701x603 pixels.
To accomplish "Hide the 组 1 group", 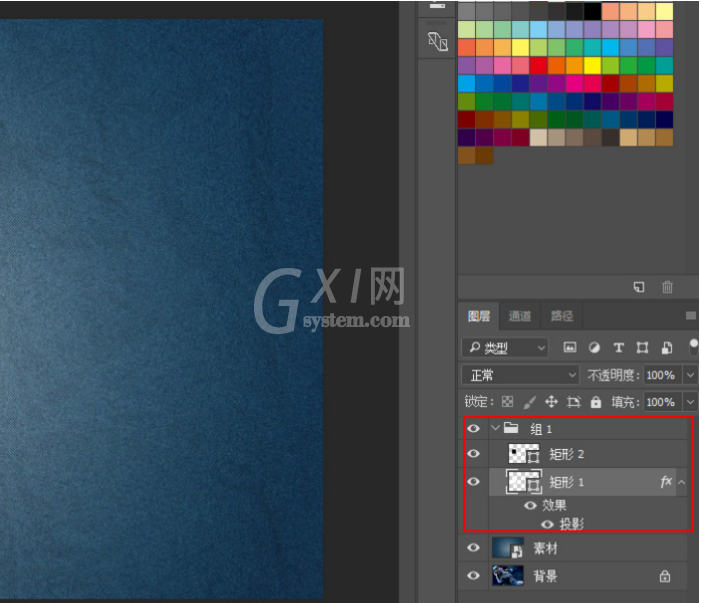I will 473,429.
